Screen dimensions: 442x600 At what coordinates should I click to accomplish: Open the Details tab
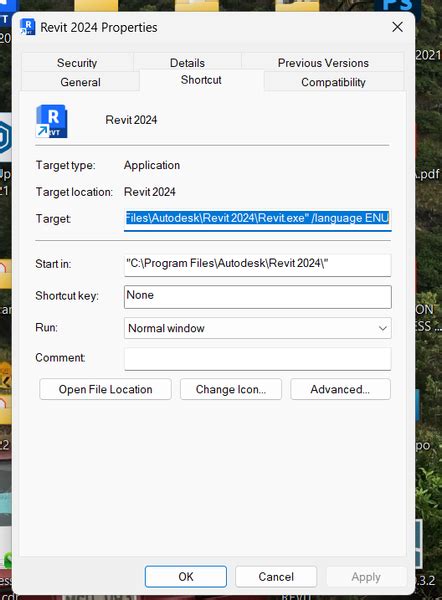(187, 62)
